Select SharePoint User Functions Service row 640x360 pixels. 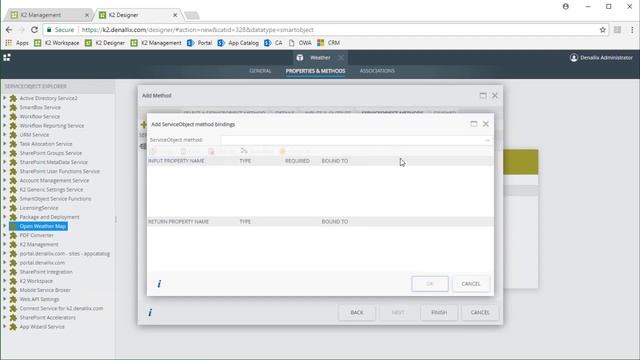click(59, 171)
